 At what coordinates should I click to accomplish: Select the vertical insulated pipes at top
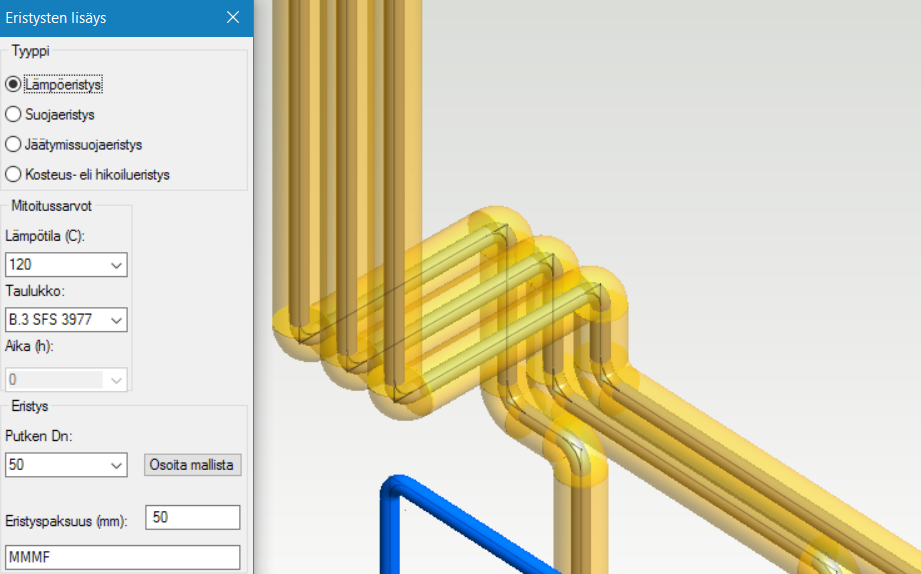pos(345,150)
